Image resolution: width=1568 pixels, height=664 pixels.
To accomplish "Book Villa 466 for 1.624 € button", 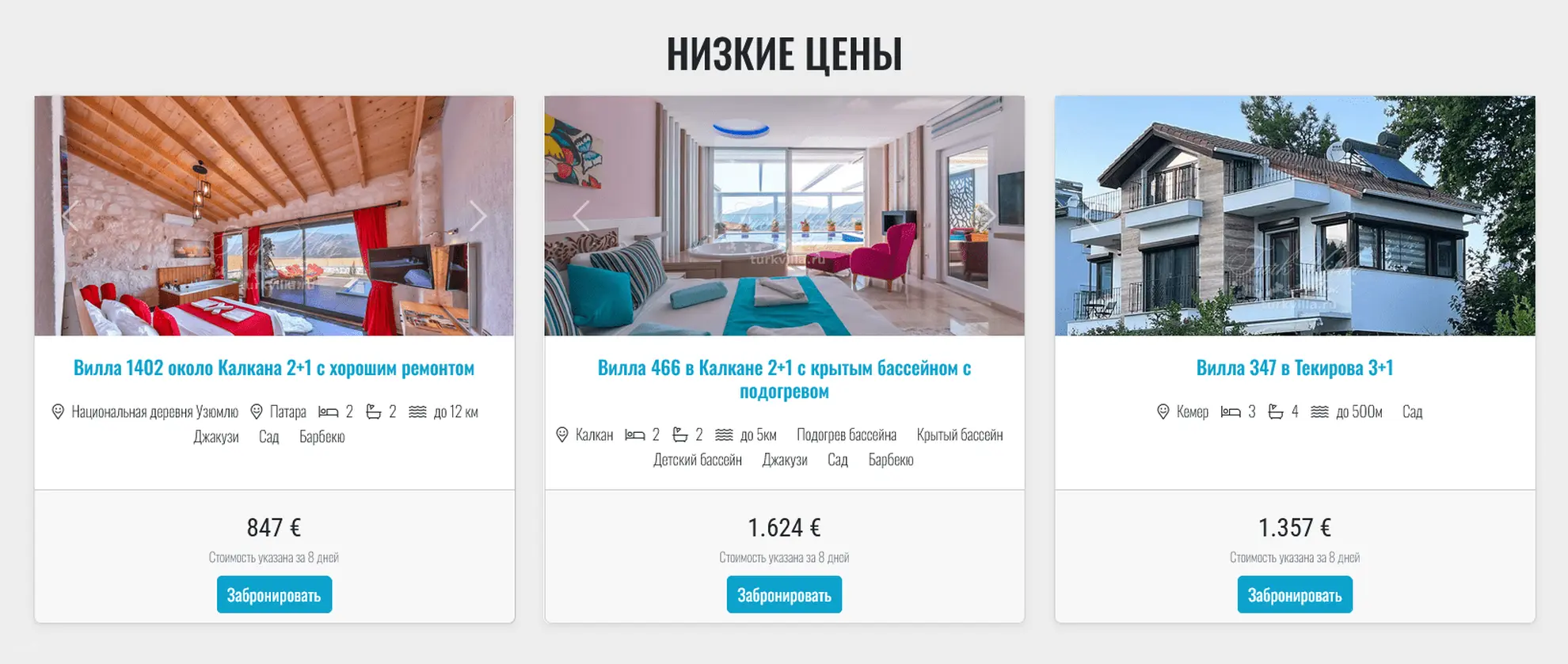I will click(x=784, y=594).
